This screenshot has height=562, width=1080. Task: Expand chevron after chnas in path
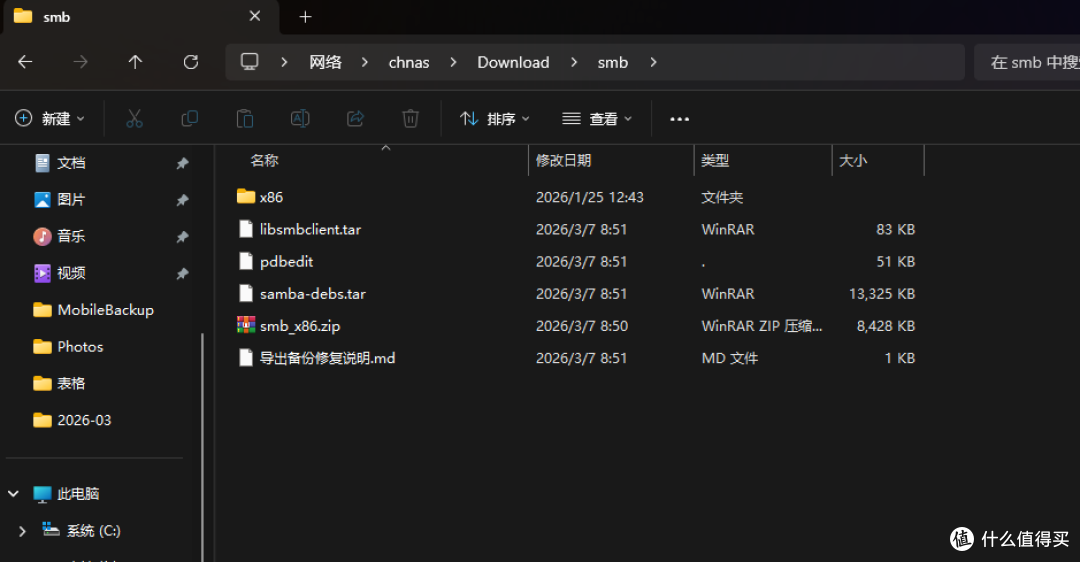pyautogui.click(x=453, y=62)
